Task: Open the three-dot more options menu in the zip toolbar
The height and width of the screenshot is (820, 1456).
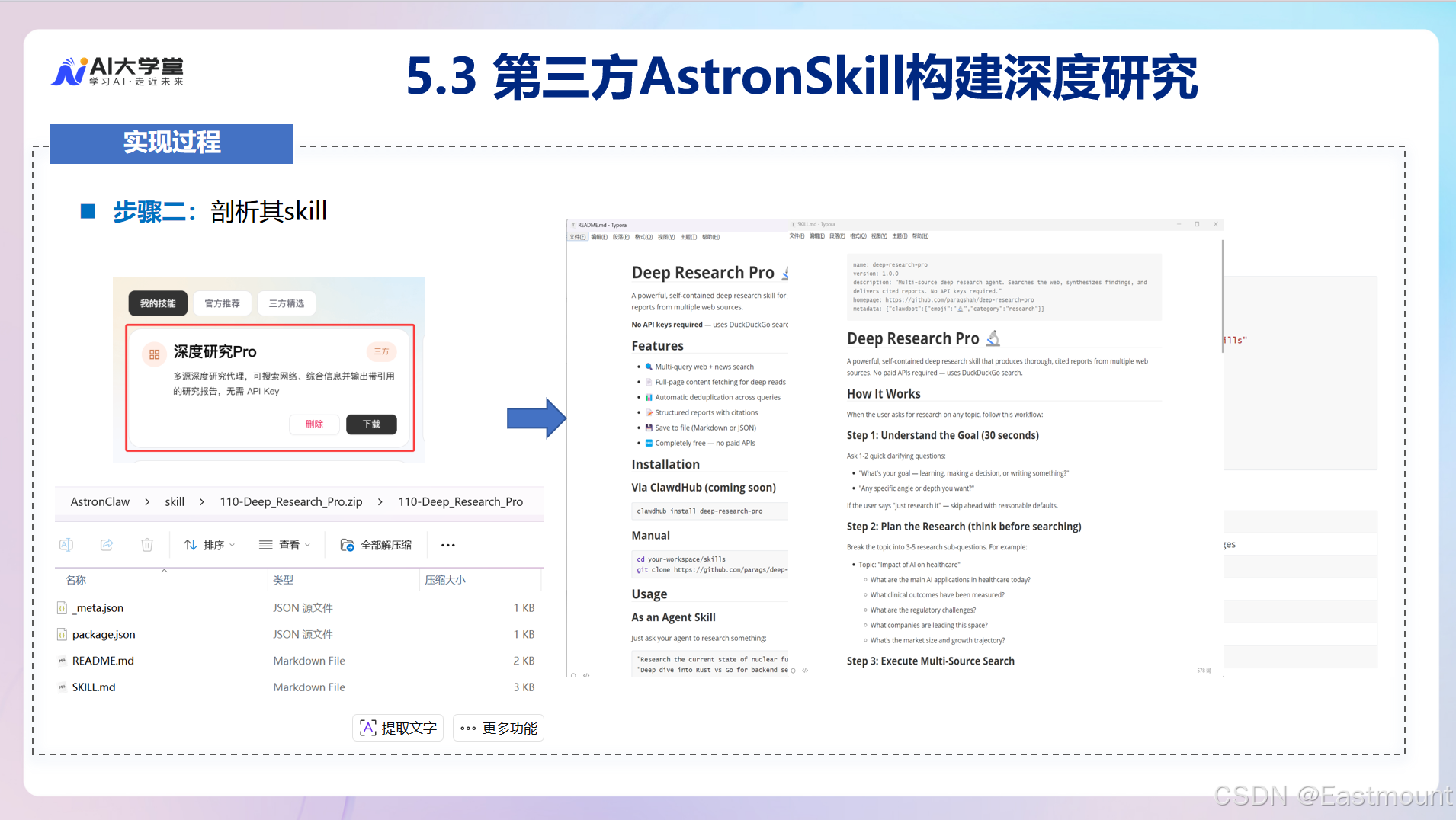Action: tap(448, 545)
